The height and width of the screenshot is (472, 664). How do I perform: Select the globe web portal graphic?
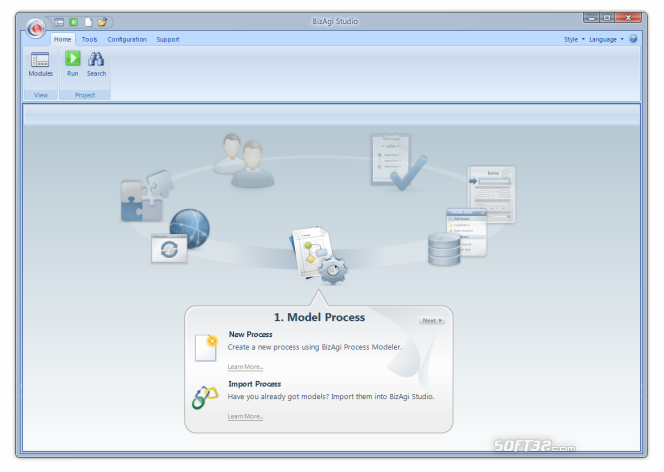[180, 236]
